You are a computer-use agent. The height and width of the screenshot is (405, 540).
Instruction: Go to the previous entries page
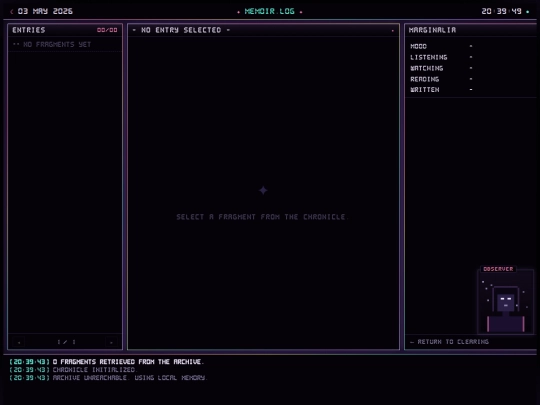[19, 342]
